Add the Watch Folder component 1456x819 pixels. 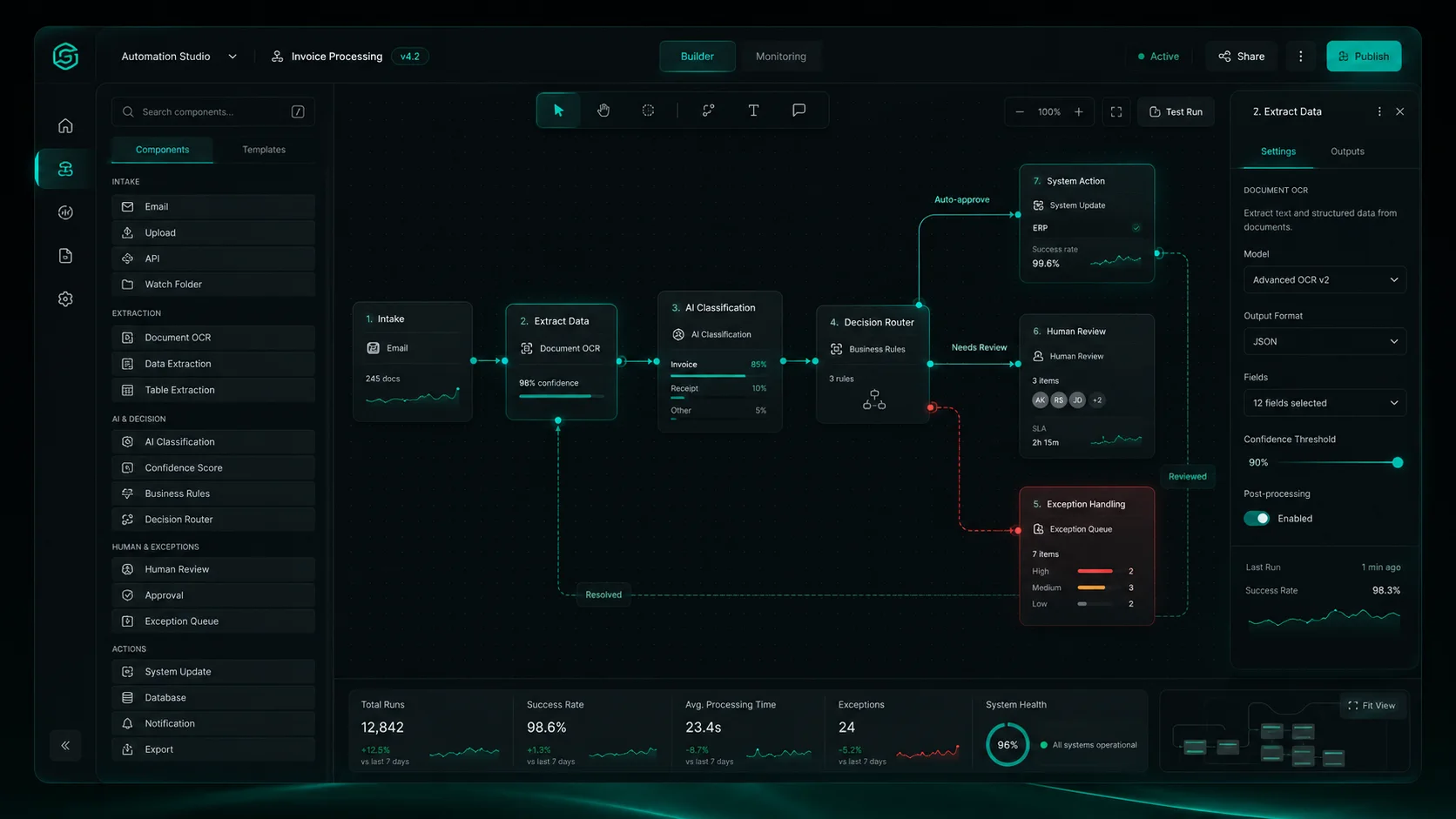[x=213, y=285]
